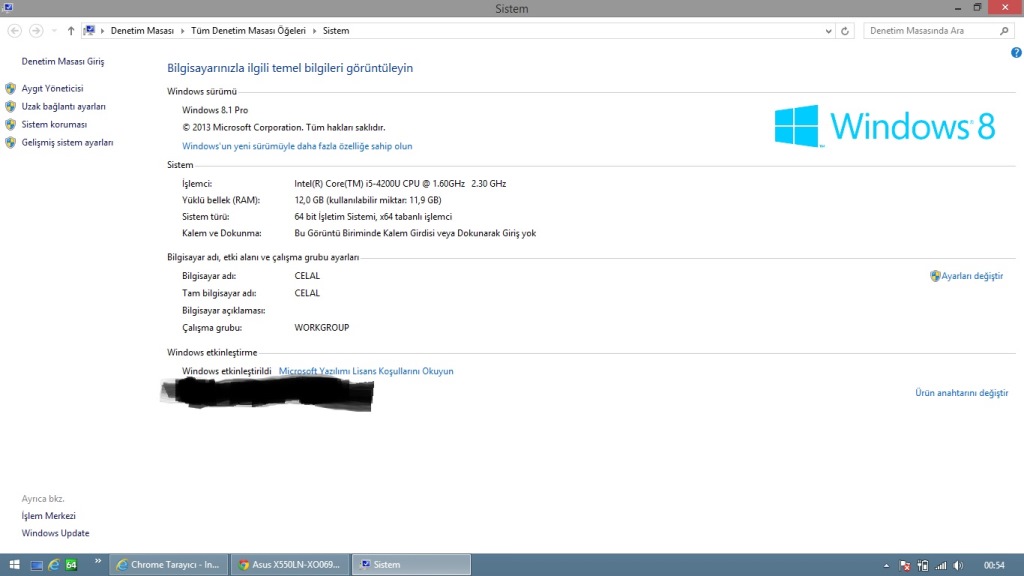
Task: Open Help with the blue question mark
Action: click(x=1016, y=53)
